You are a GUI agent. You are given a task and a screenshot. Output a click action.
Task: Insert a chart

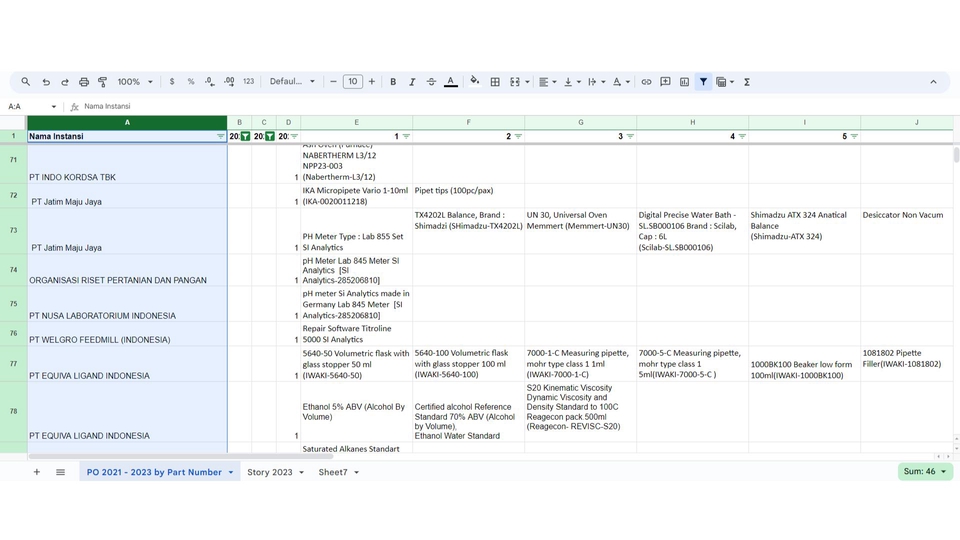pyautogui.click(x=684, y=81)
